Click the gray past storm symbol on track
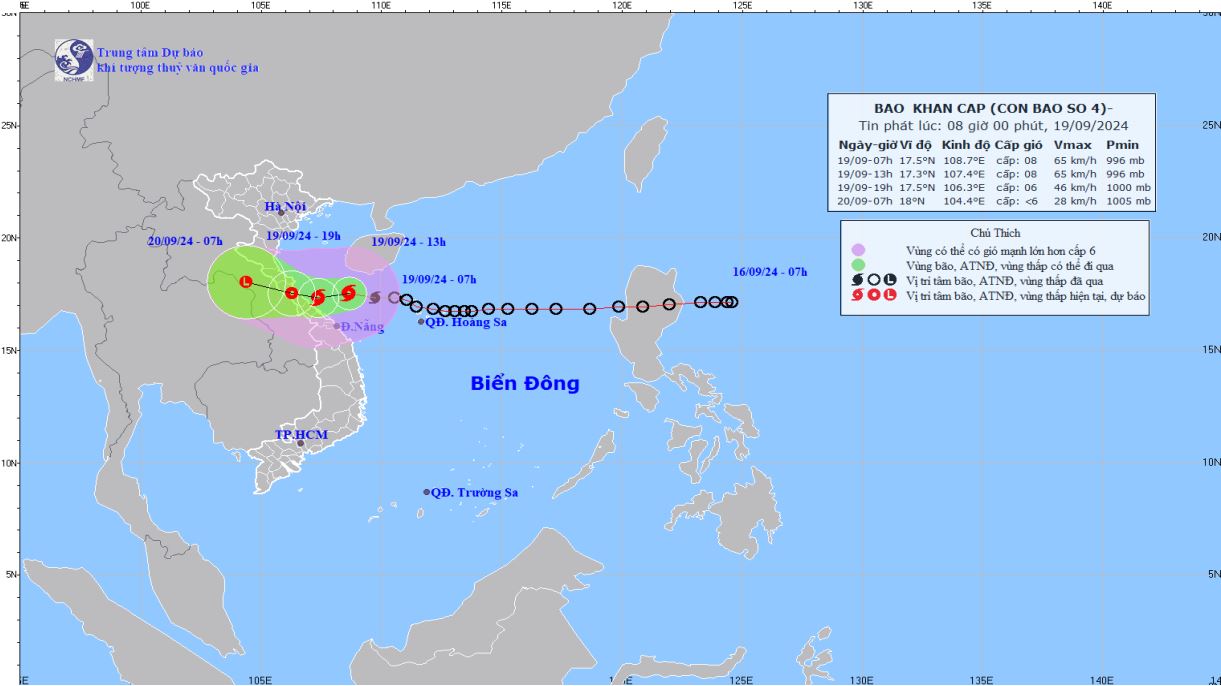 (375, 297)
